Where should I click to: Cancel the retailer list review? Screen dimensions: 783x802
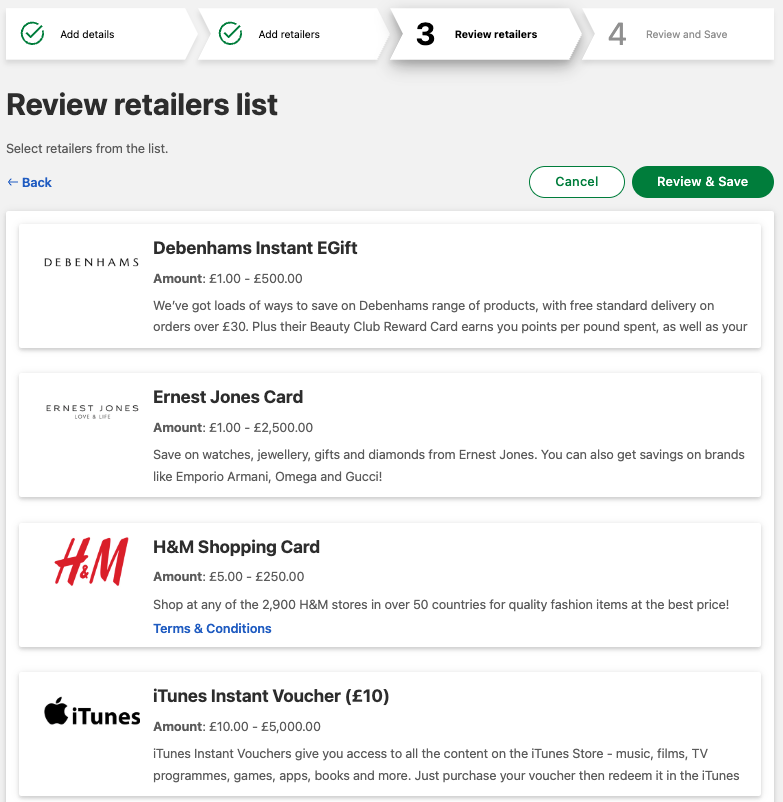coord(576,182)
